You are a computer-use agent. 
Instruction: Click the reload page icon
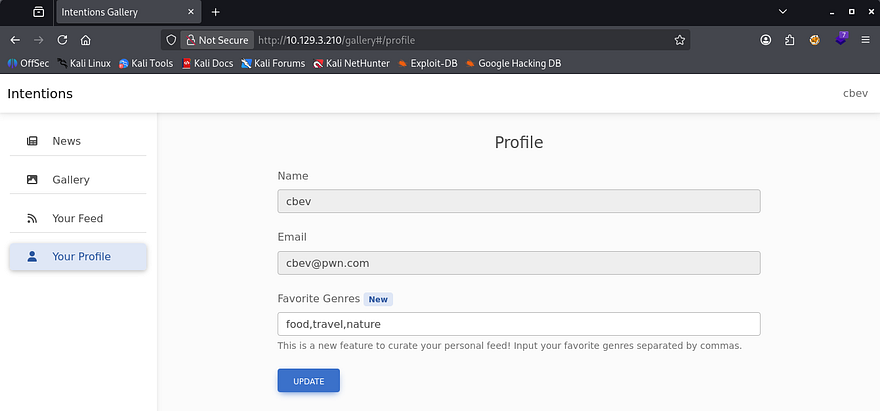[62, 40]
